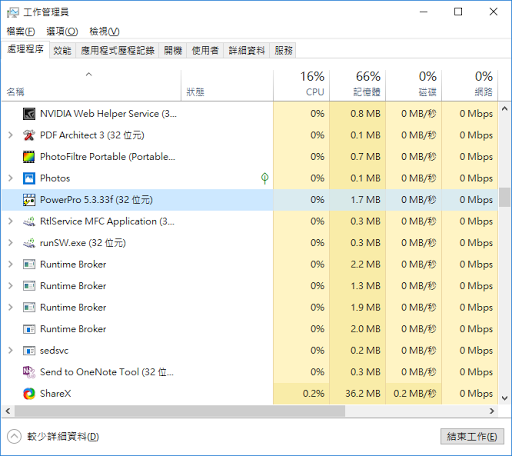This screenshot has width=512, height=456.
Task: Open the 檔案(F) menu
Action: 21,32
